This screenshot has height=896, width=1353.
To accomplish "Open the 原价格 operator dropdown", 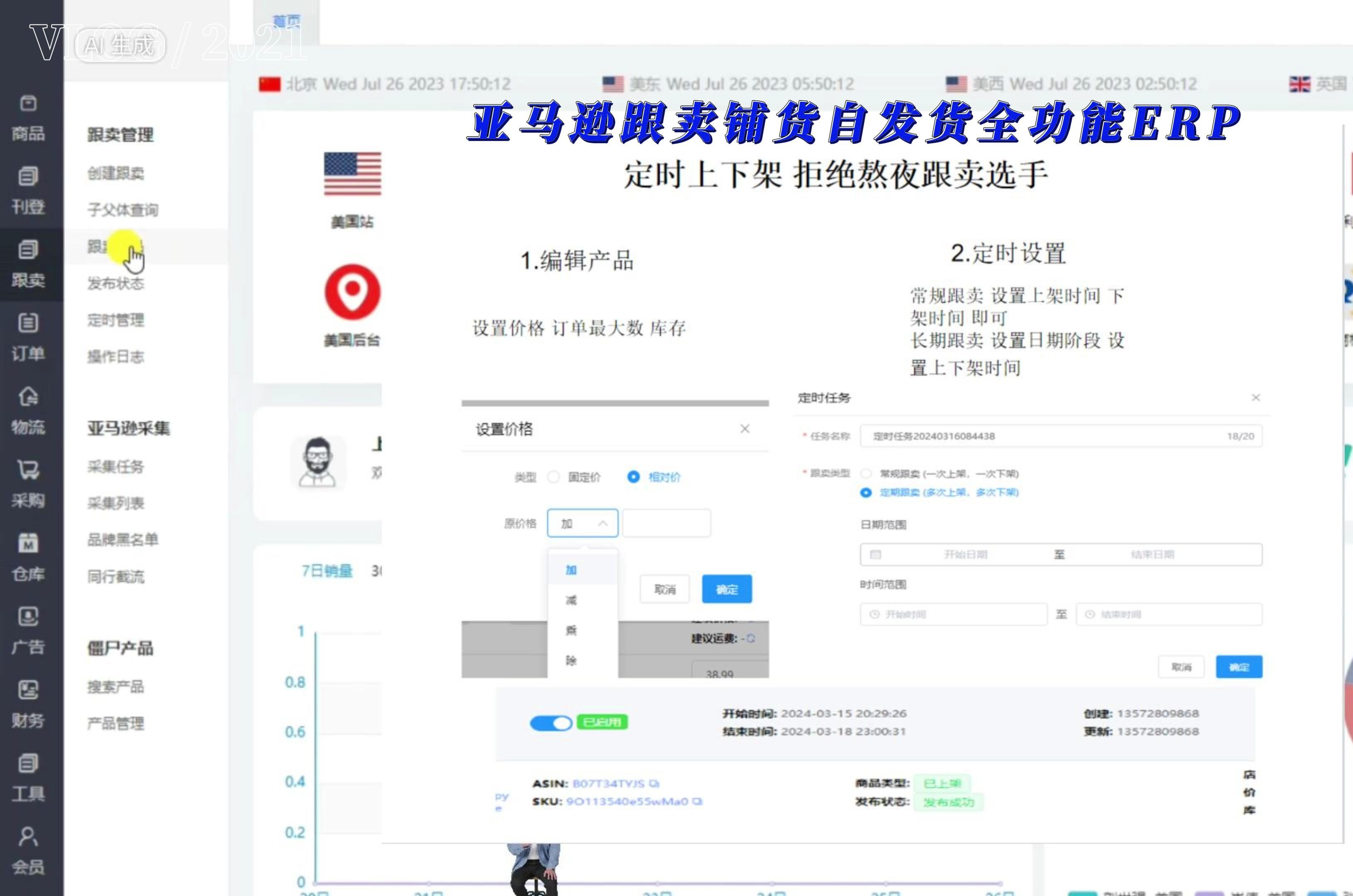I will pos(582,523).
